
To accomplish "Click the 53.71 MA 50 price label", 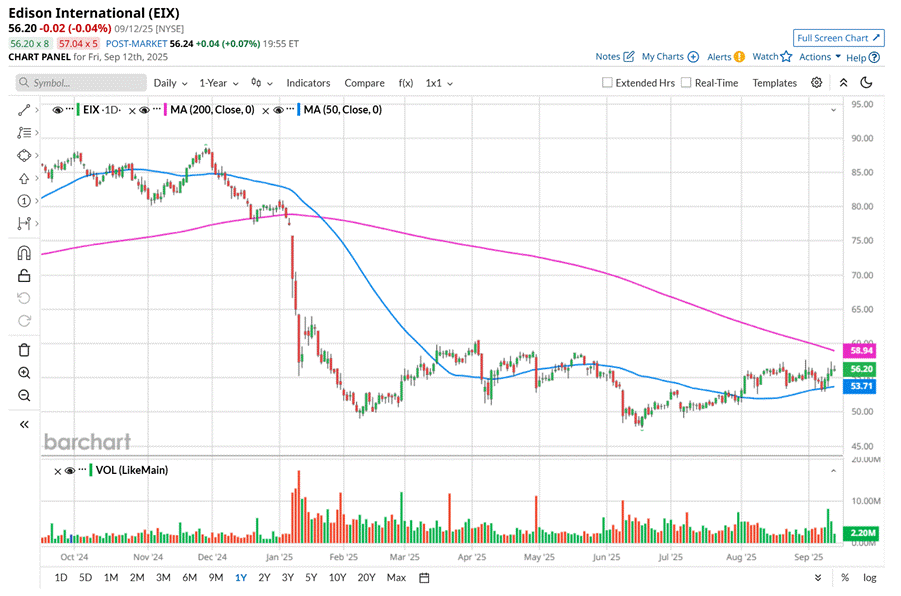I will tap(860, 386).
